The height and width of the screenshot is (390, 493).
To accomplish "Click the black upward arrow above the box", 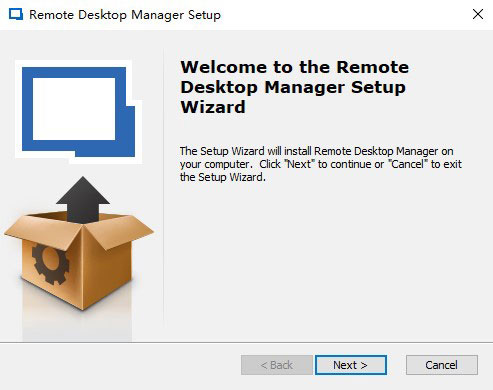I will [x=83, y=200].
